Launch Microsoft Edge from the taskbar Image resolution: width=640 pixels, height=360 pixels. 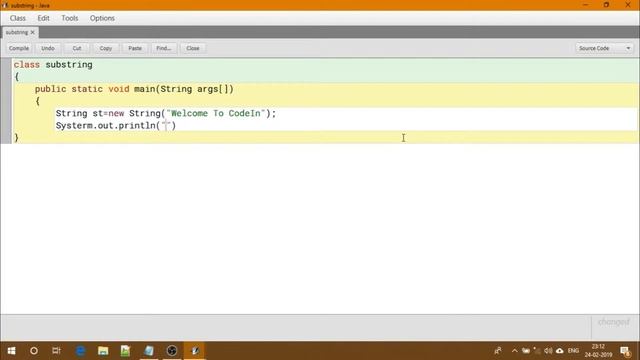coord(80,351)
